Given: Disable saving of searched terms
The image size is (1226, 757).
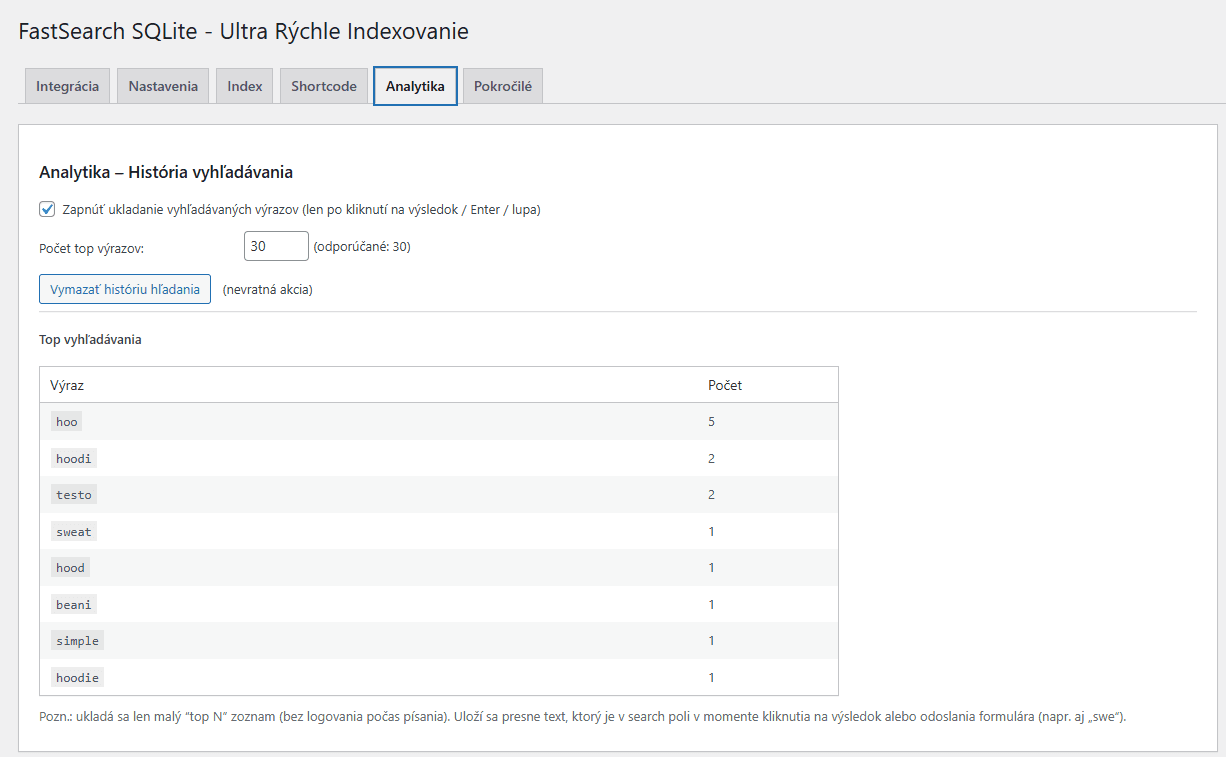Looking at the screenshot, I should tap(47, 208).
